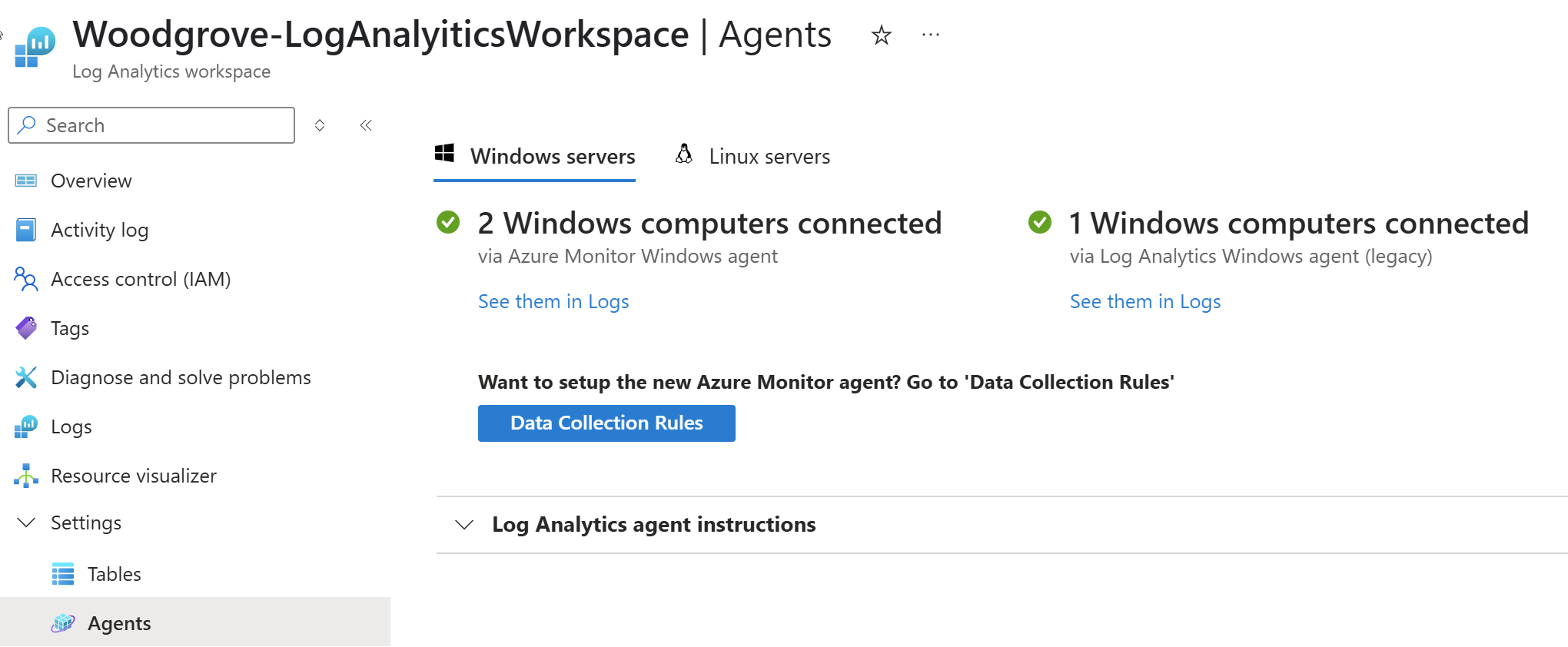Click the Windows logo icon on tab

coord(444,153)
